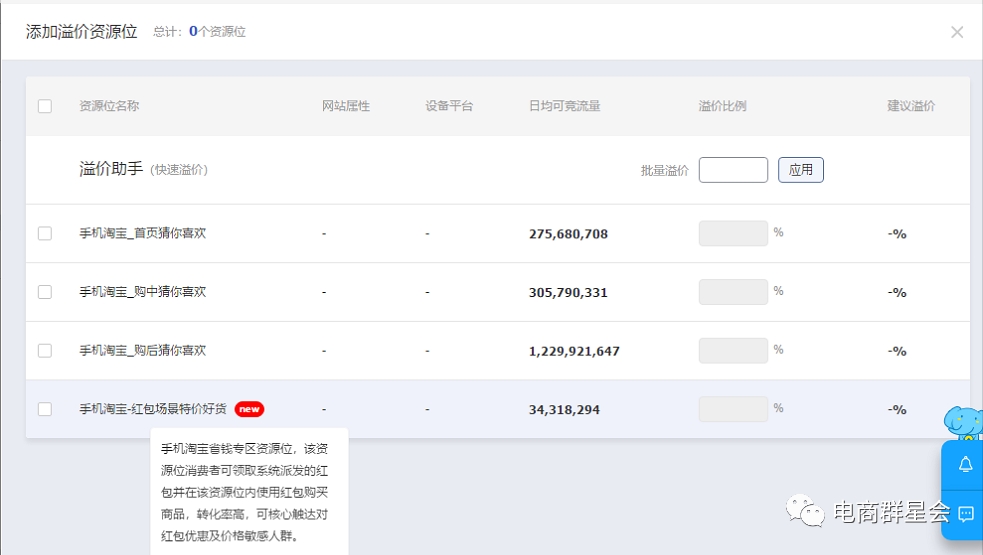The width and height of the screenshot is (983, 555).
Task: Close the 添加溢价资源位 dialog
Action: 957,32
